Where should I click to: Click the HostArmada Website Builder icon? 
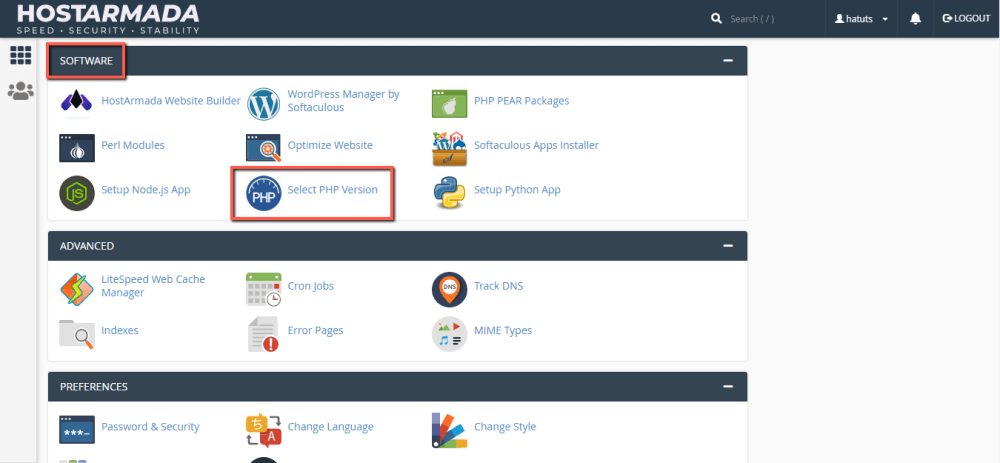click(x=77, y=104)
